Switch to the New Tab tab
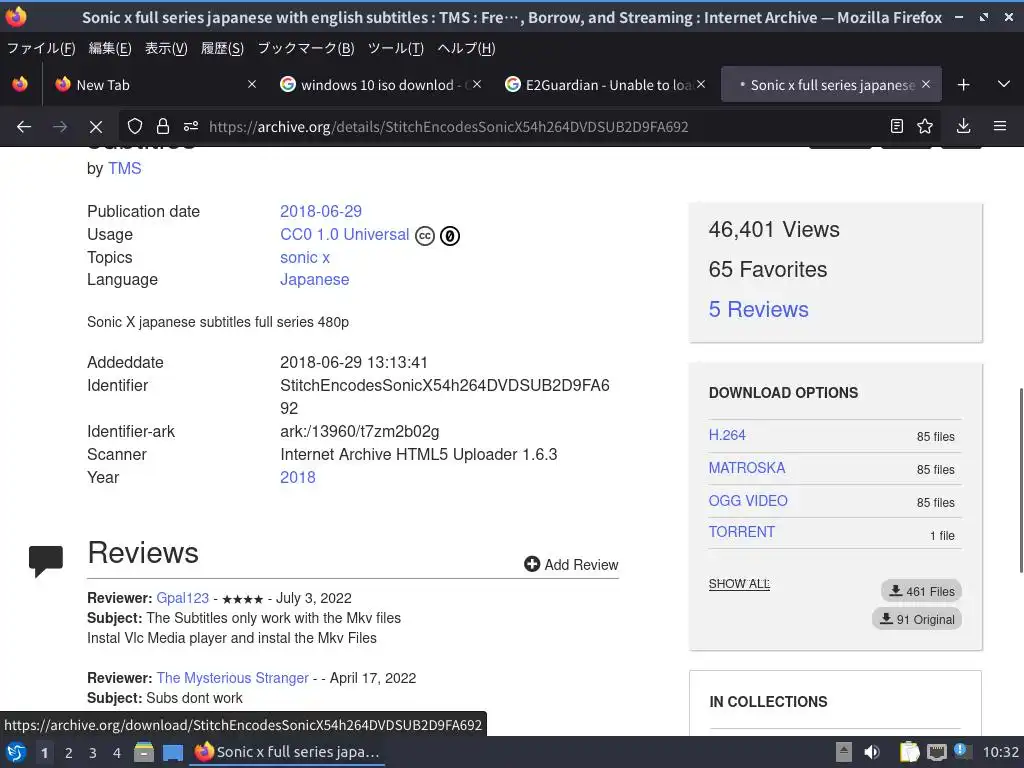The image size is (1024, 768). click(x=155, y=84)
